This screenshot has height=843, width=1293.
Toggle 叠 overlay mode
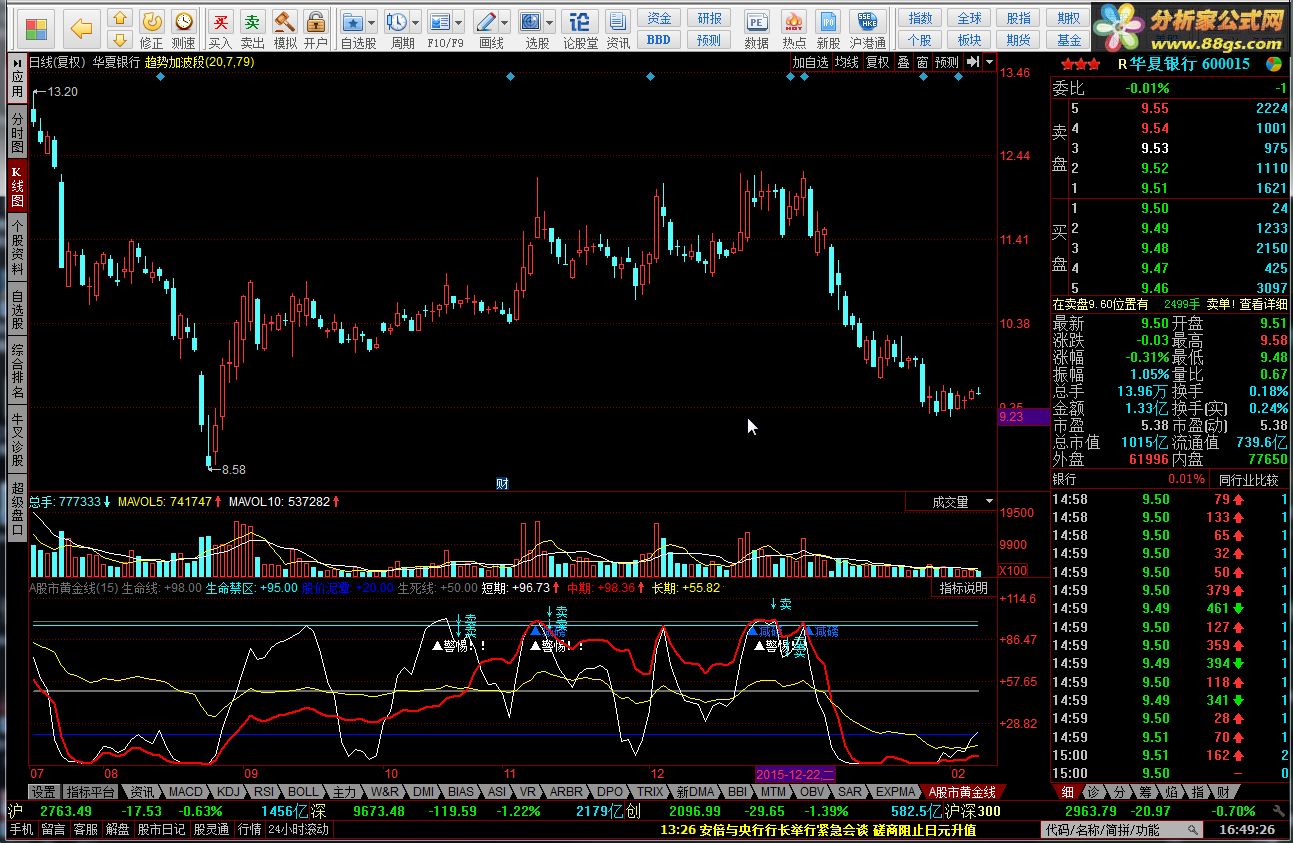[x=903, y=62]
